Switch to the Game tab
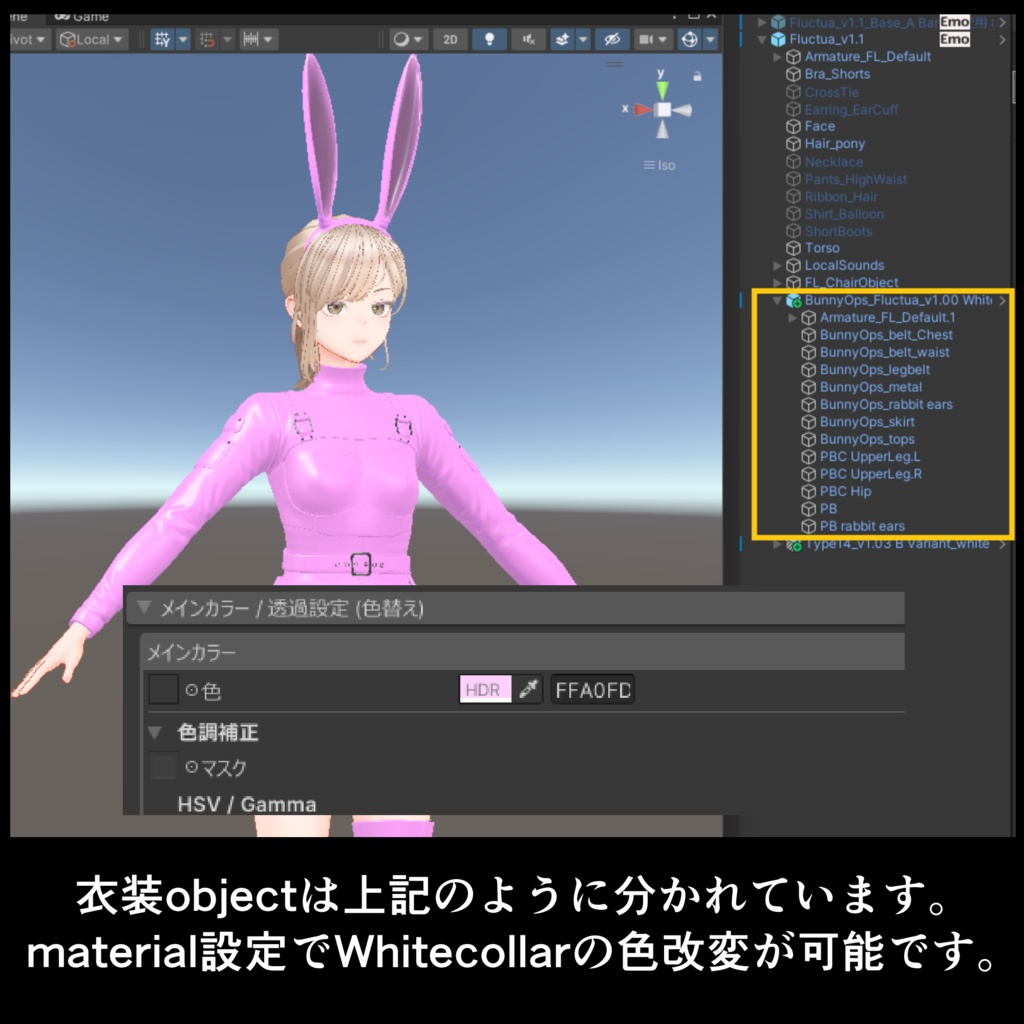 (x=82, y=17)
